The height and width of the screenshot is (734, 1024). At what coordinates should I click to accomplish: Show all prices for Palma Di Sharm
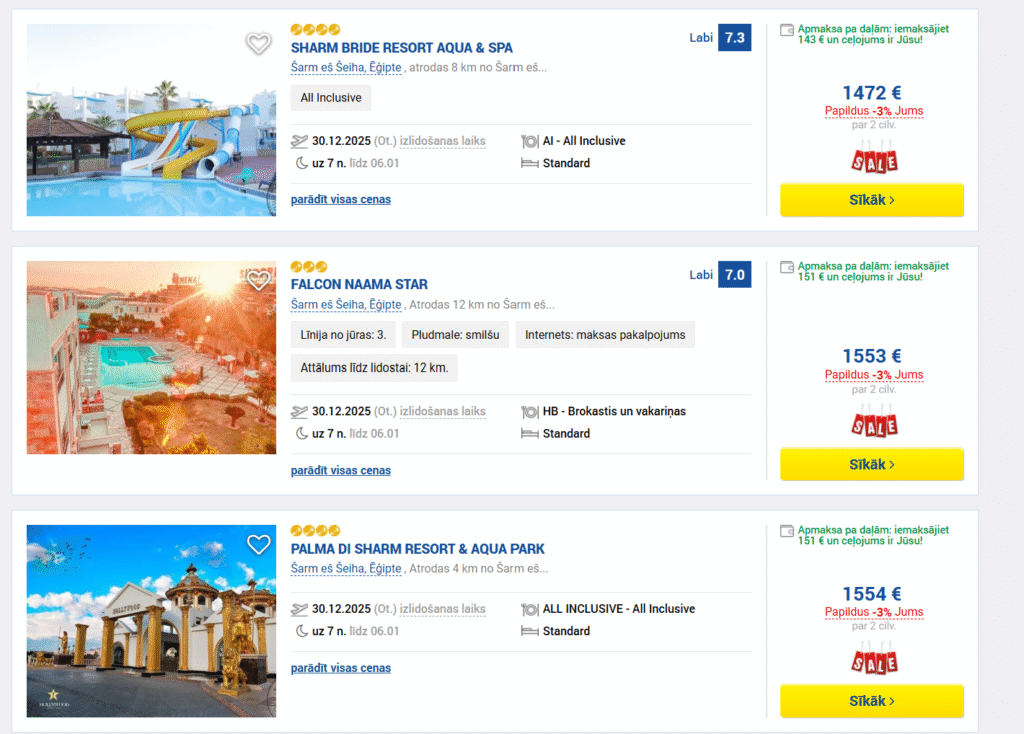pyautogui.click(x=340, y=668)
